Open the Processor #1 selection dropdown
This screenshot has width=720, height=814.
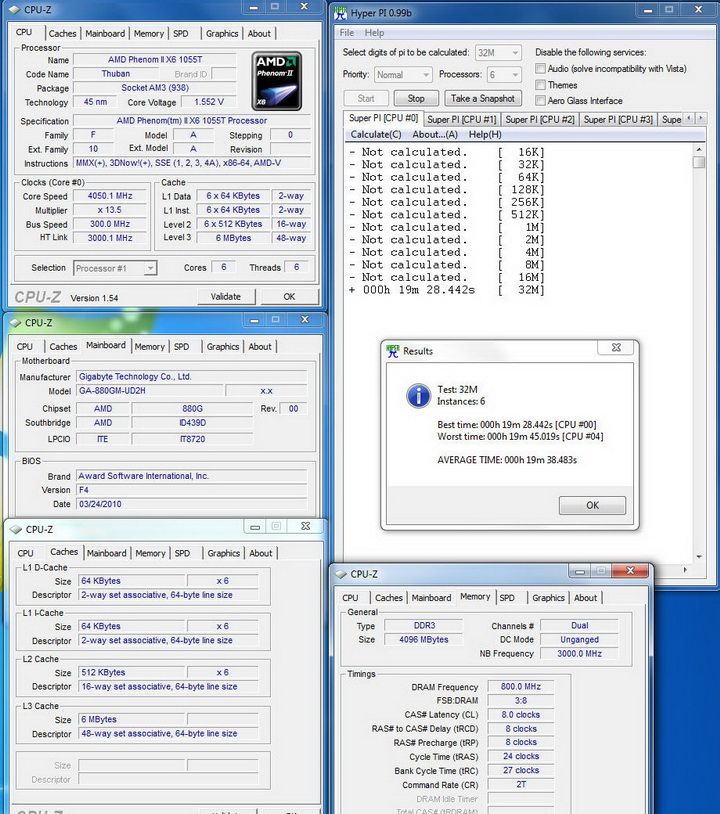[115, 268]
